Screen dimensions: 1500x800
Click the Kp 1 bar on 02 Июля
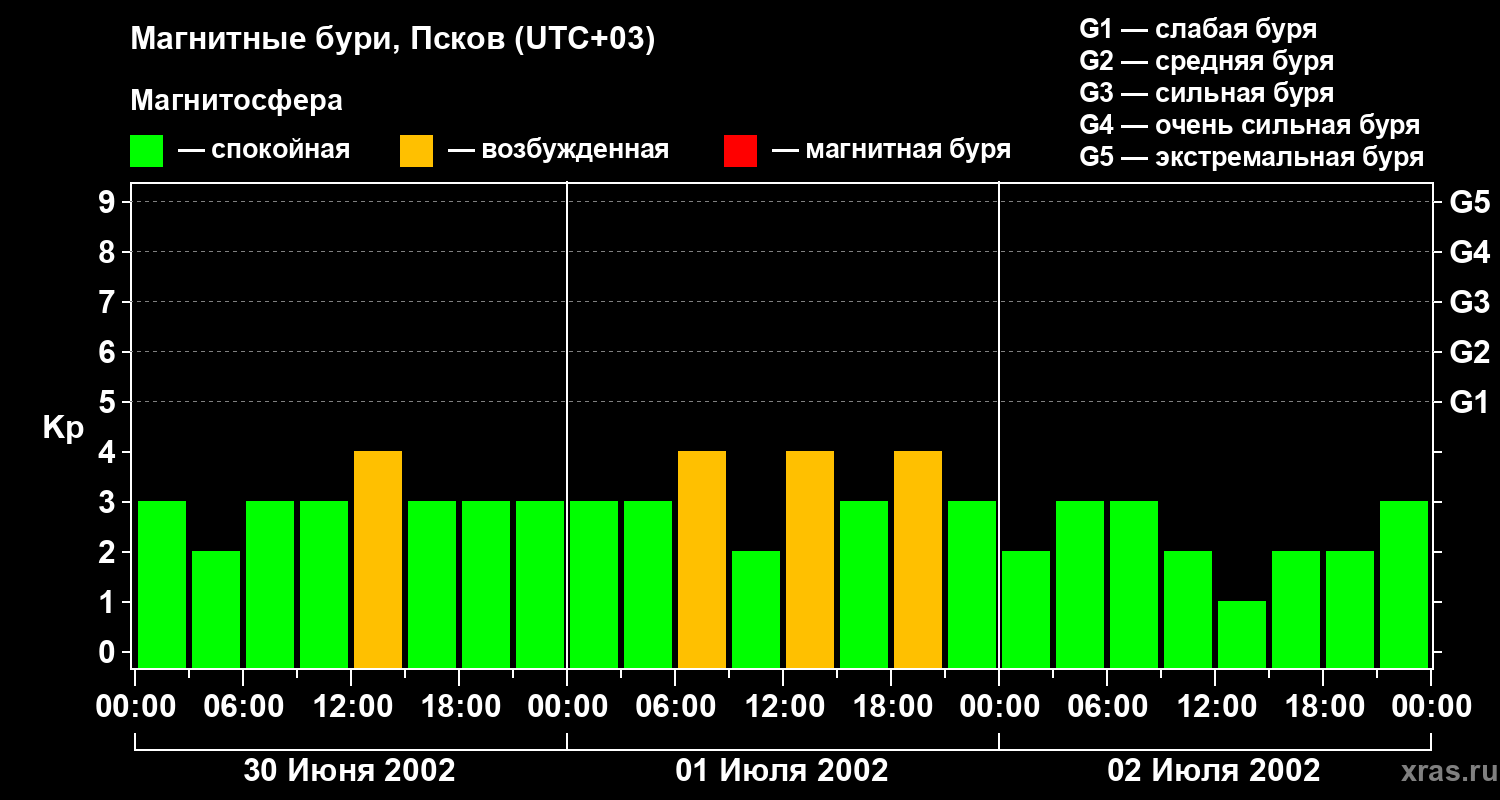pyautogui.click(x=1242, y=634)
